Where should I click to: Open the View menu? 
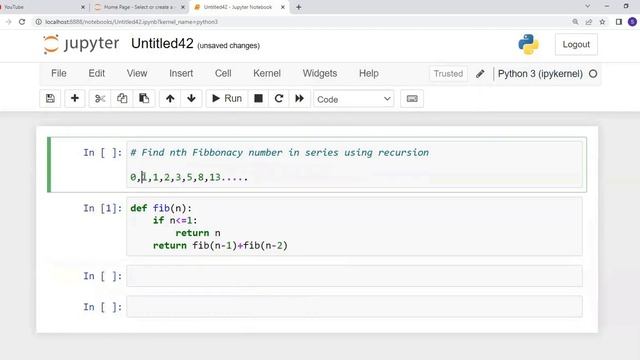tap(137, 73)
